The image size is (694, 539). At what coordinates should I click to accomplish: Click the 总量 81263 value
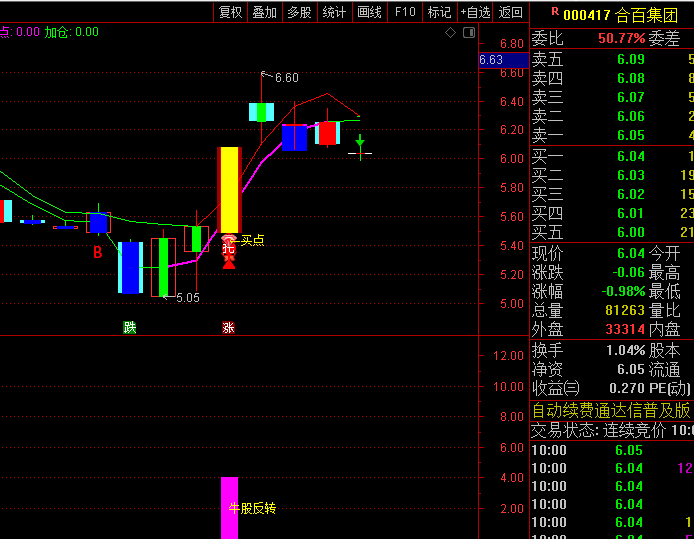pyautogui.click(x=625, y=310)
